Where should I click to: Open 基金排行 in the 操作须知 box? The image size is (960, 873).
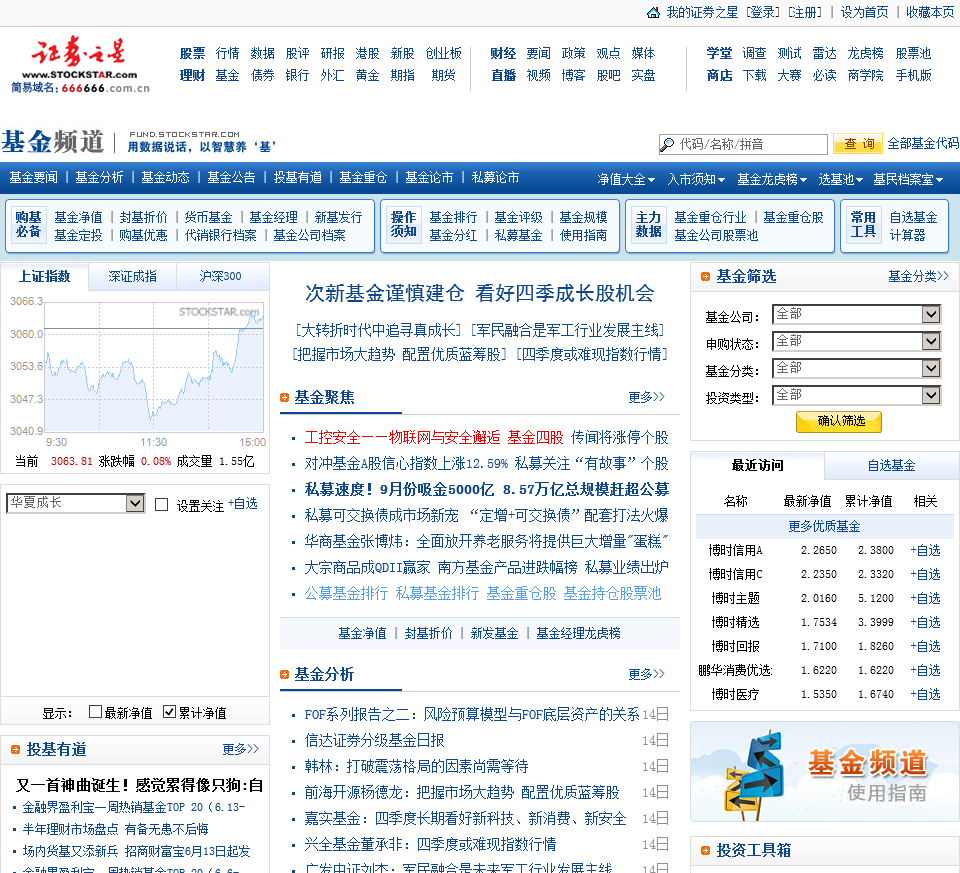[453, 217]
